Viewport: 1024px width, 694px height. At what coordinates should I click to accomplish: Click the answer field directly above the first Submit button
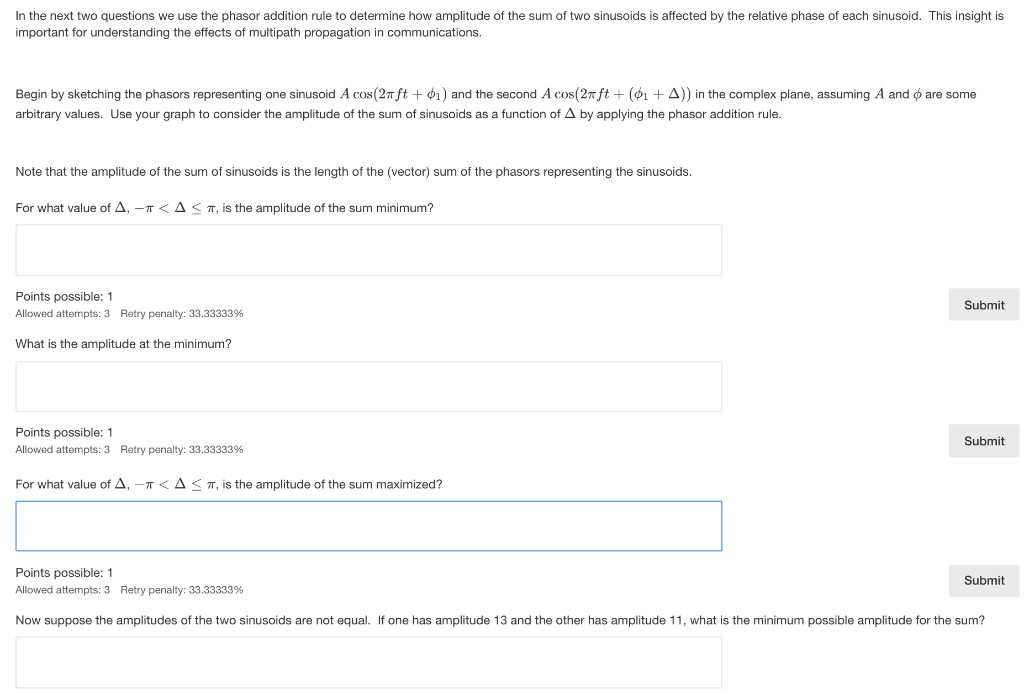click(368, 249)
